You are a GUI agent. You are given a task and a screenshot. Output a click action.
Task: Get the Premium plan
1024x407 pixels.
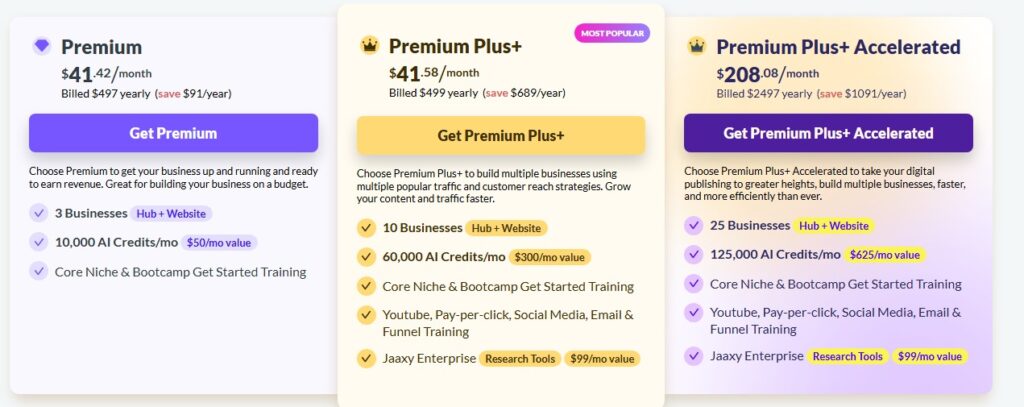173,133
